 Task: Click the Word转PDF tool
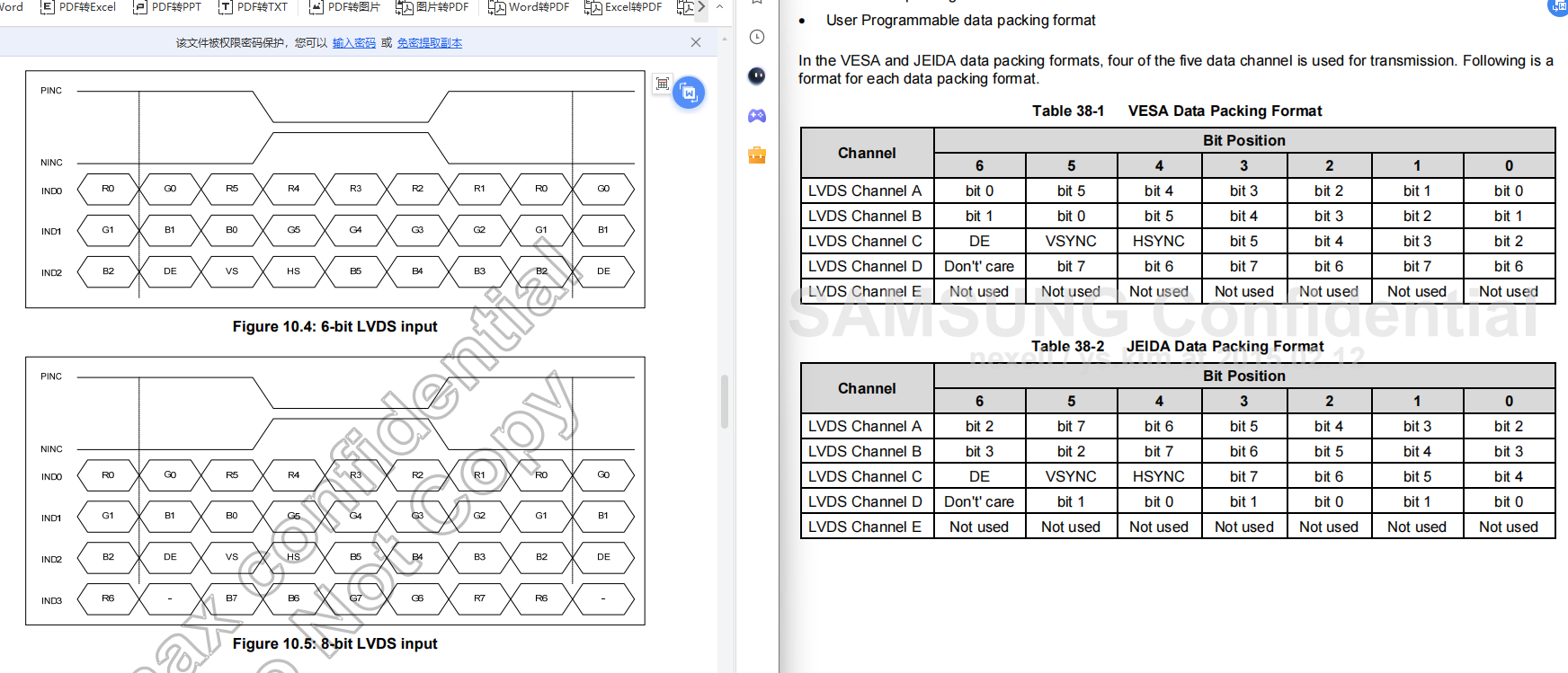(x=529, y=7)
